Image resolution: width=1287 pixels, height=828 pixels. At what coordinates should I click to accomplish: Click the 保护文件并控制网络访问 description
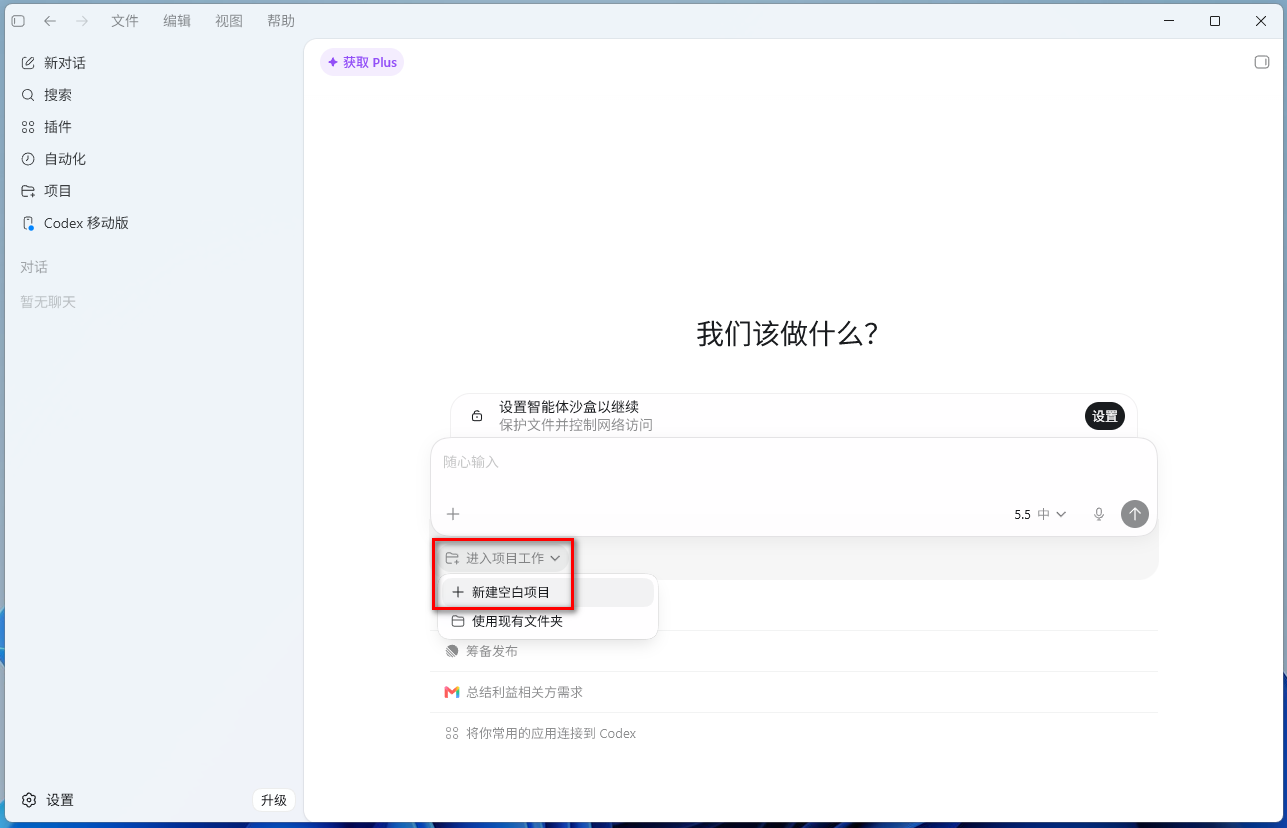coord(576,425)
